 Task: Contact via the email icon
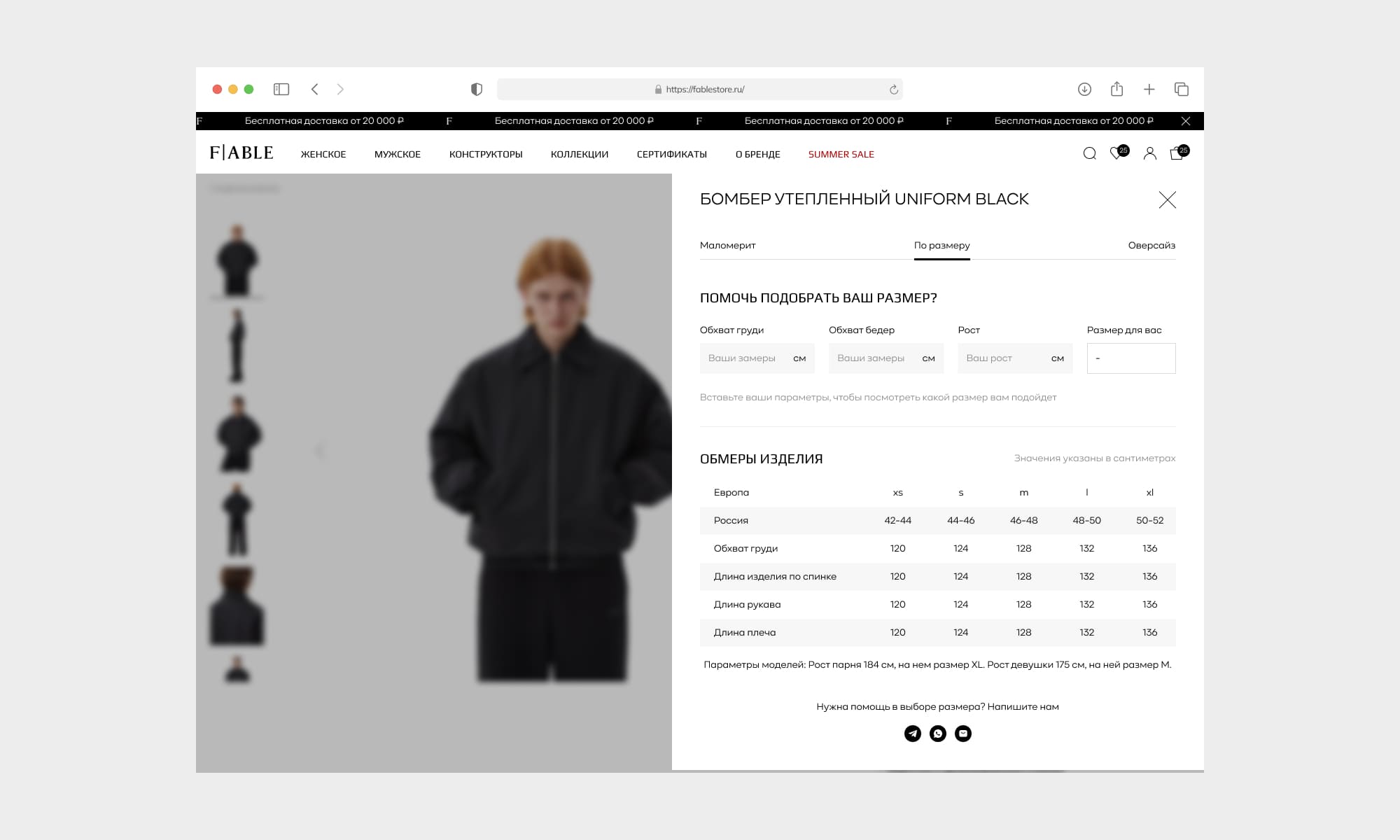click(963, 734)
